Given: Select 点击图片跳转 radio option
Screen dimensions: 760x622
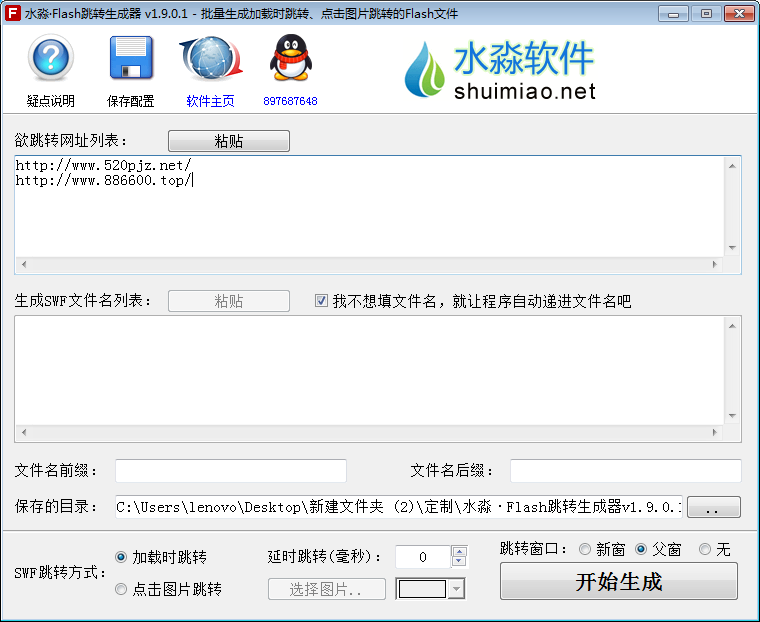Looking at the screenshot, I should (x=121, y=589).
